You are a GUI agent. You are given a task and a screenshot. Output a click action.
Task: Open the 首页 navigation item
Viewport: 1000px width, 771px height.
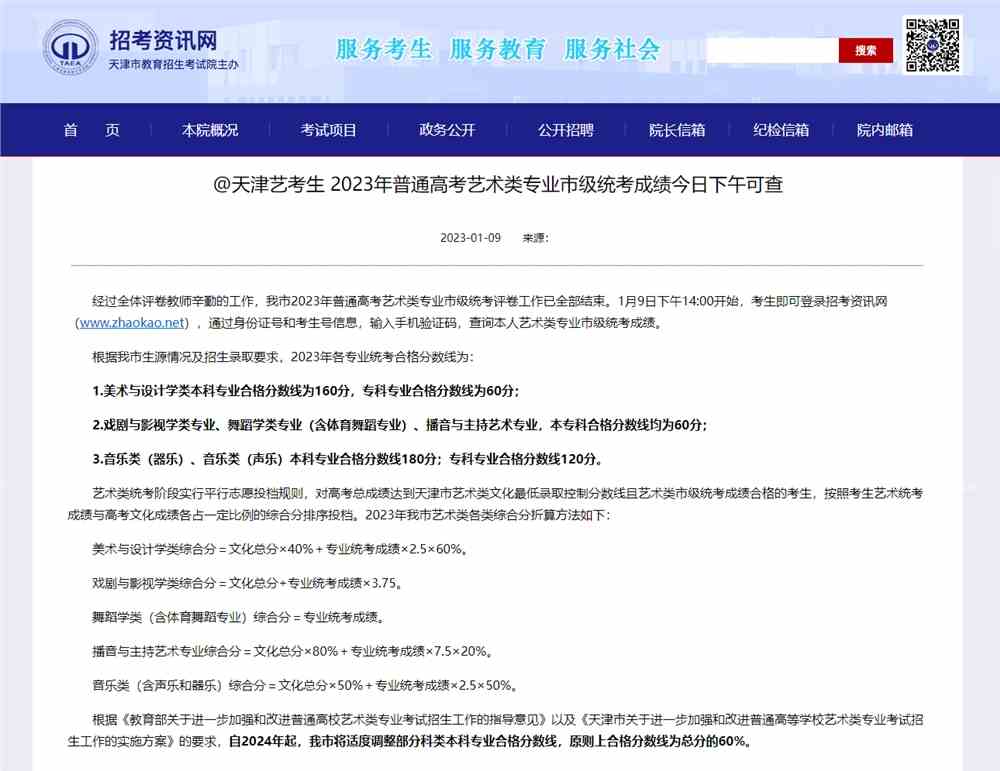(x=91, y=130)
